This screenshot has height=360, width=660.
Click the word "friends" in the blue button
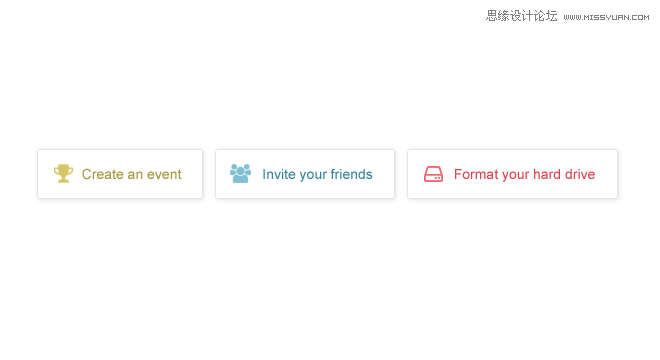pos(351,174)
